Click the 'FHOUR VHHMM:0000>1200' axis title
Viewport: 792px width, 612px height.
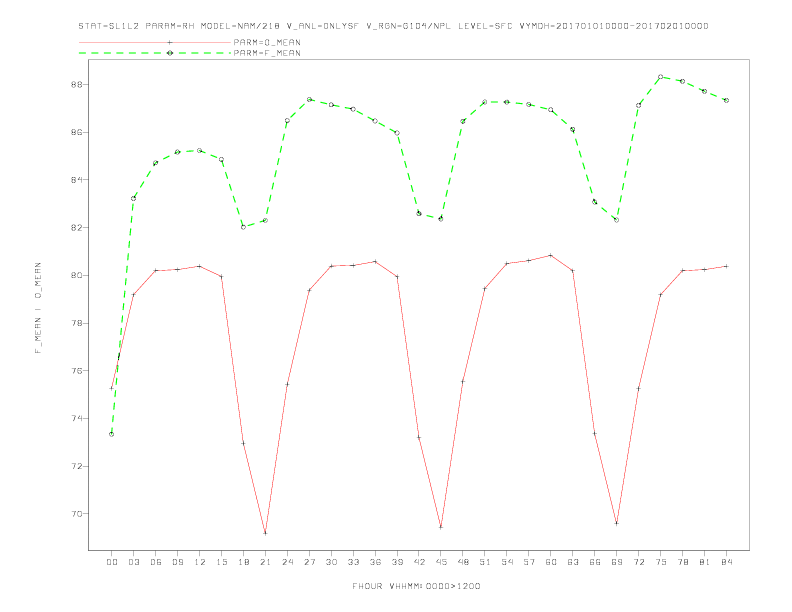[416, 586]
